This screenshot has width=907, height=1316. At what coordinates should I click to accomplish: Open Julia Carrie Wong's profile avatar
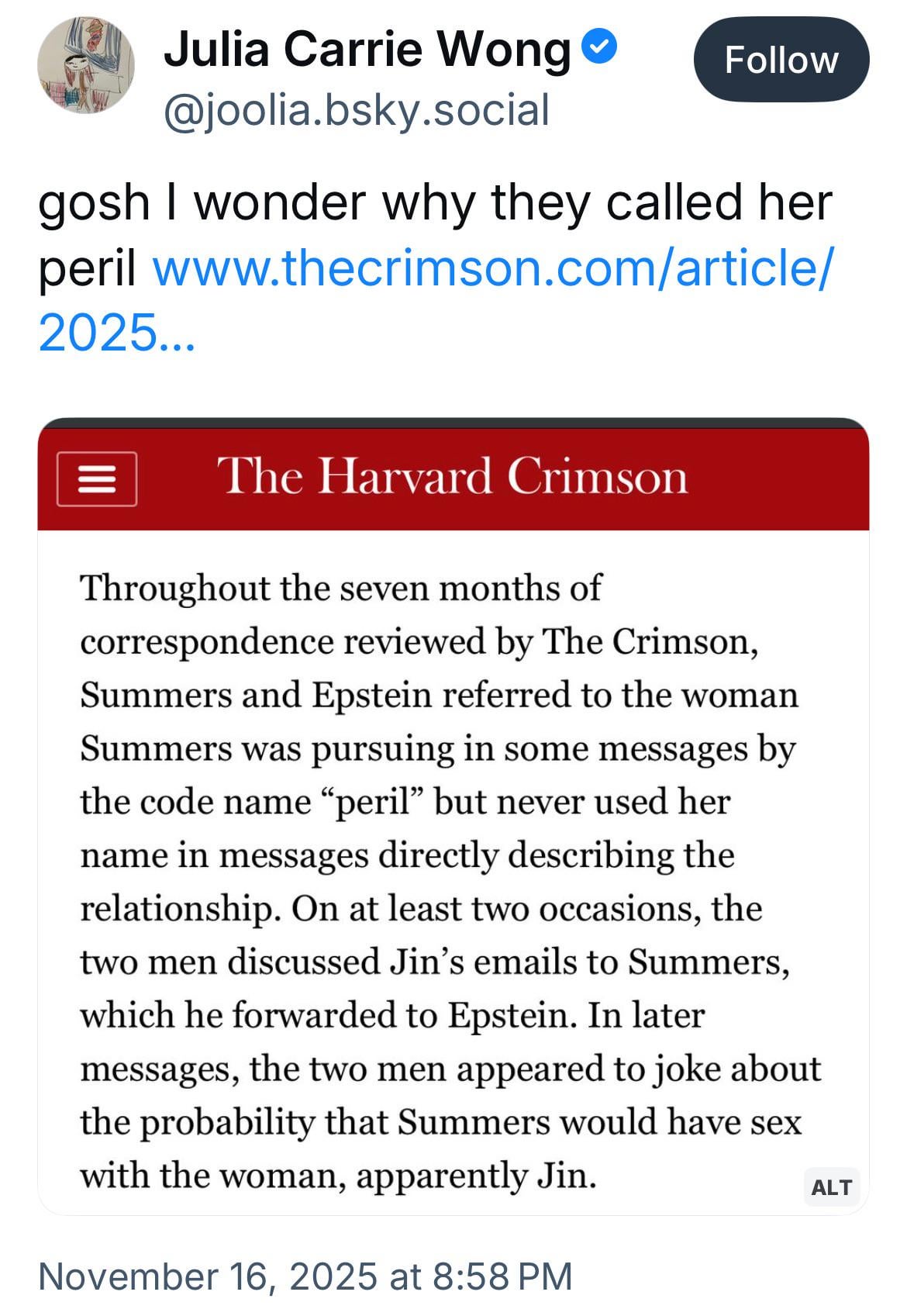(x=85, y=65)
